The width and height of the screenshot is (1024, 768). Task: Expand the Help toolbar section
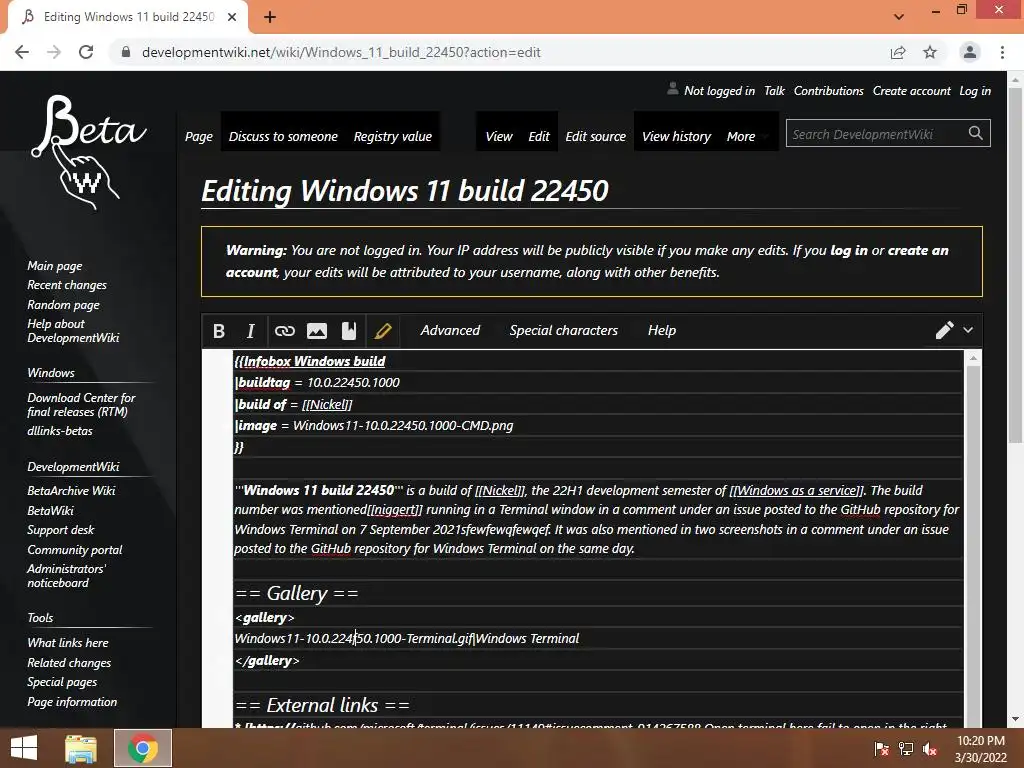coord(662,330)
